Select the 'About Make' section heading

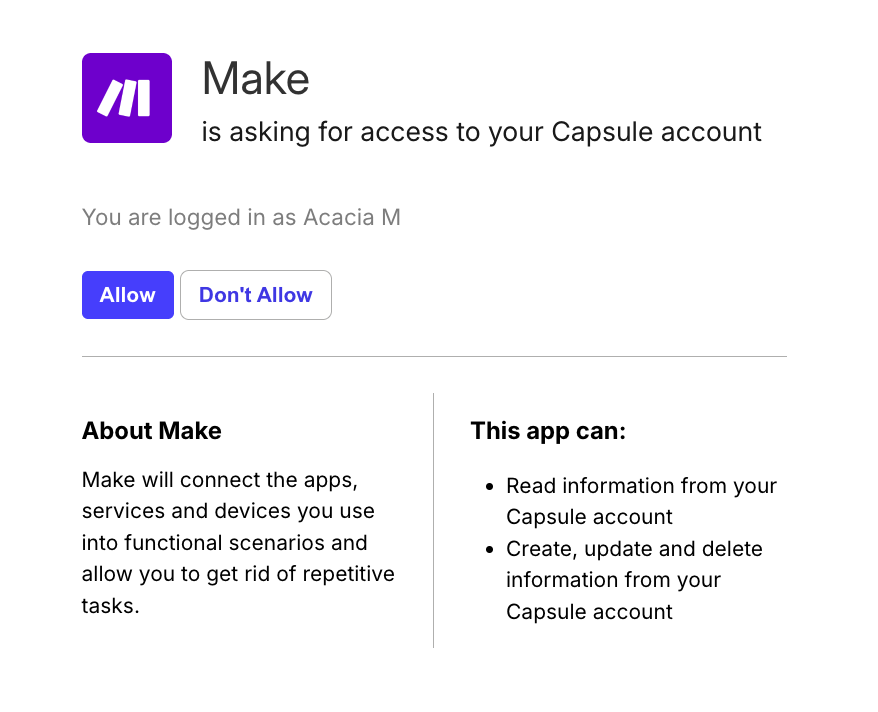click(151, 431)
